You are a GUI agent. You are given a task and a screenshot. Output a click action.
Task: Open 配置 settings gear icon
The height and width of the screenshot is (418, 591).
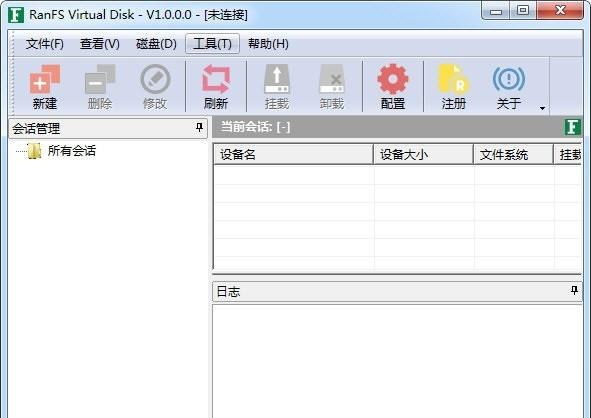click(x=393, y=79)
